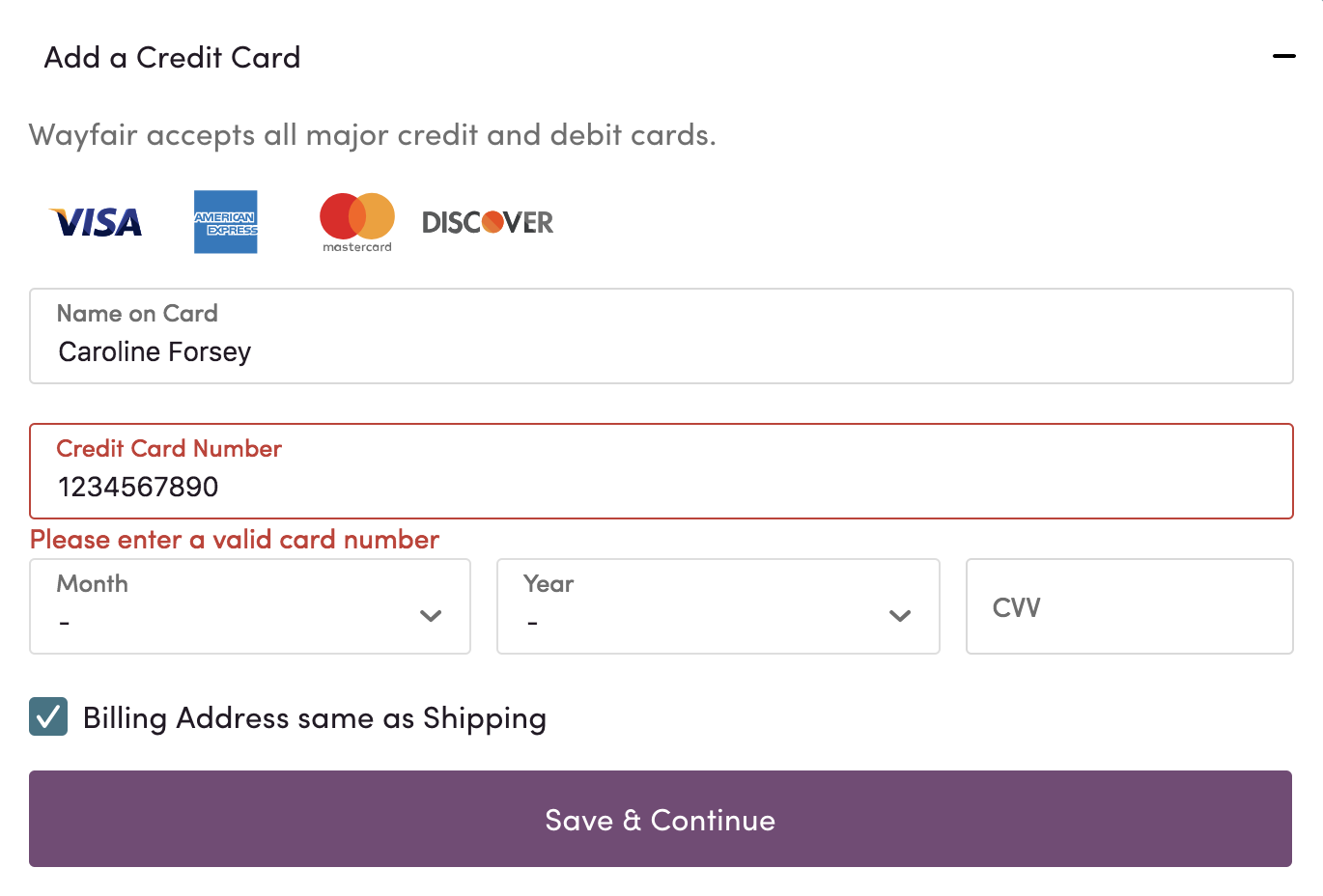Select the CVV input field
The width and height of the screenshot is (1323, 896).
pyautogui.click(x=1129, y=606)
